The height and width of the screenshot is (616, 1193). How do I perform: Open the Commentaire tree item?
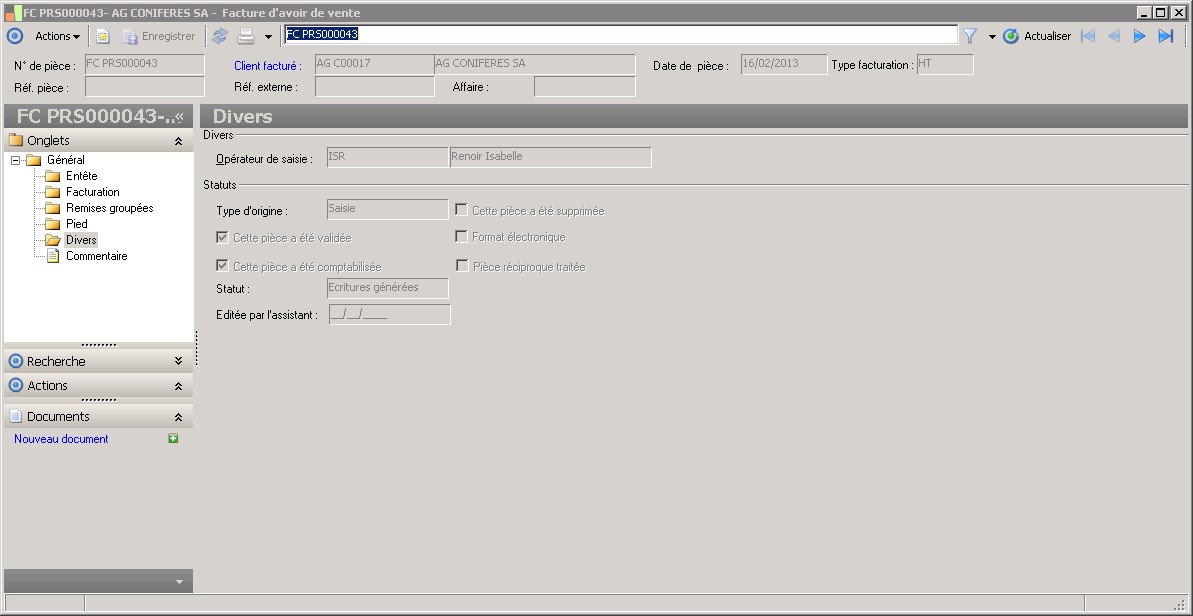(97, 256)
